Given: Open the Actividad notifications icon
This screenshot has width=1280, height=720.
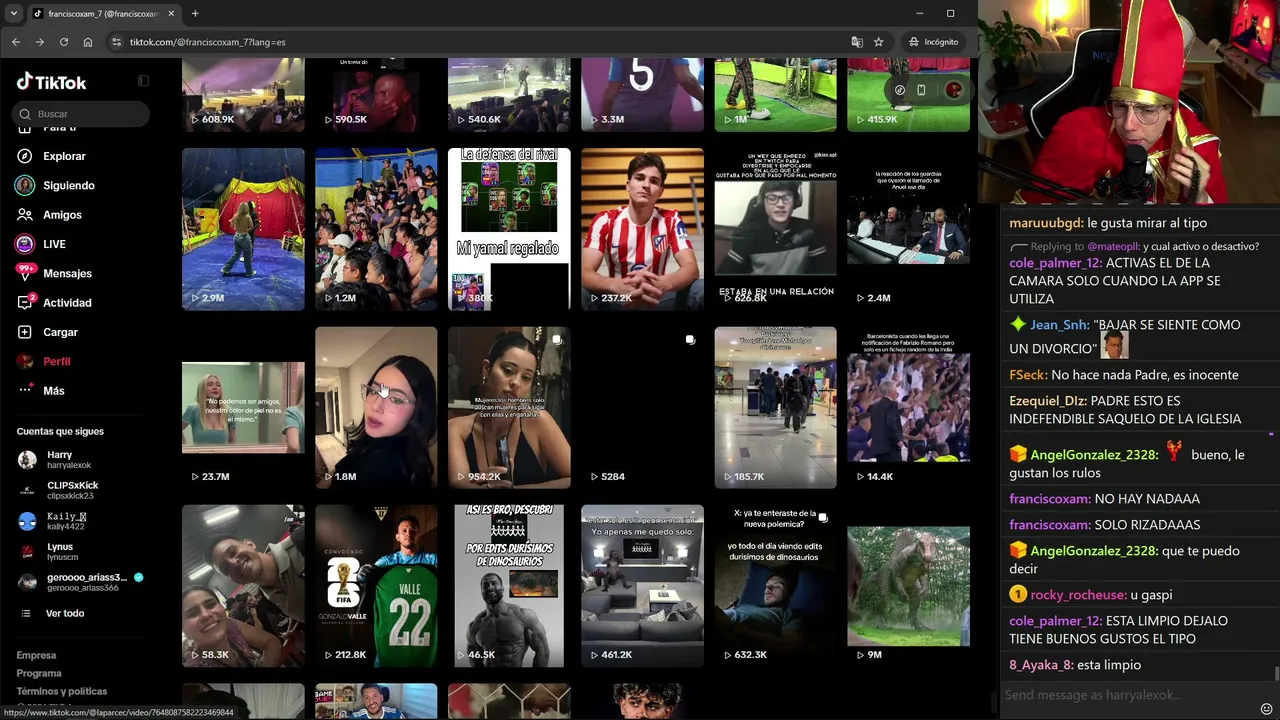Looking at the screenshot, I should pyautogui.click(x=25, y=302).
